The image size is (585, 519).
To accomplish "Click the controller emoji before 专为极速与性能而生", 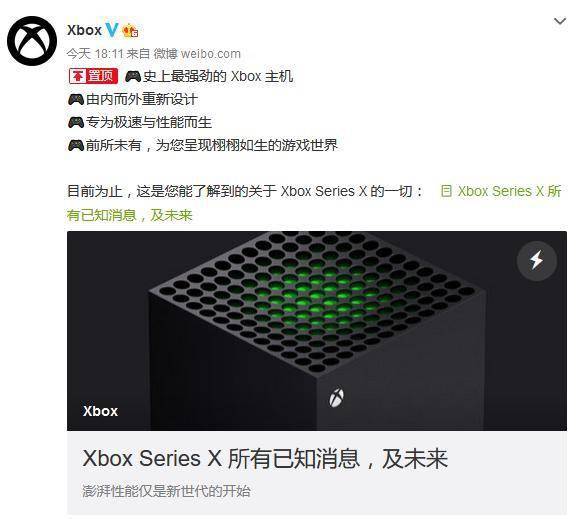I will [76, 122].
